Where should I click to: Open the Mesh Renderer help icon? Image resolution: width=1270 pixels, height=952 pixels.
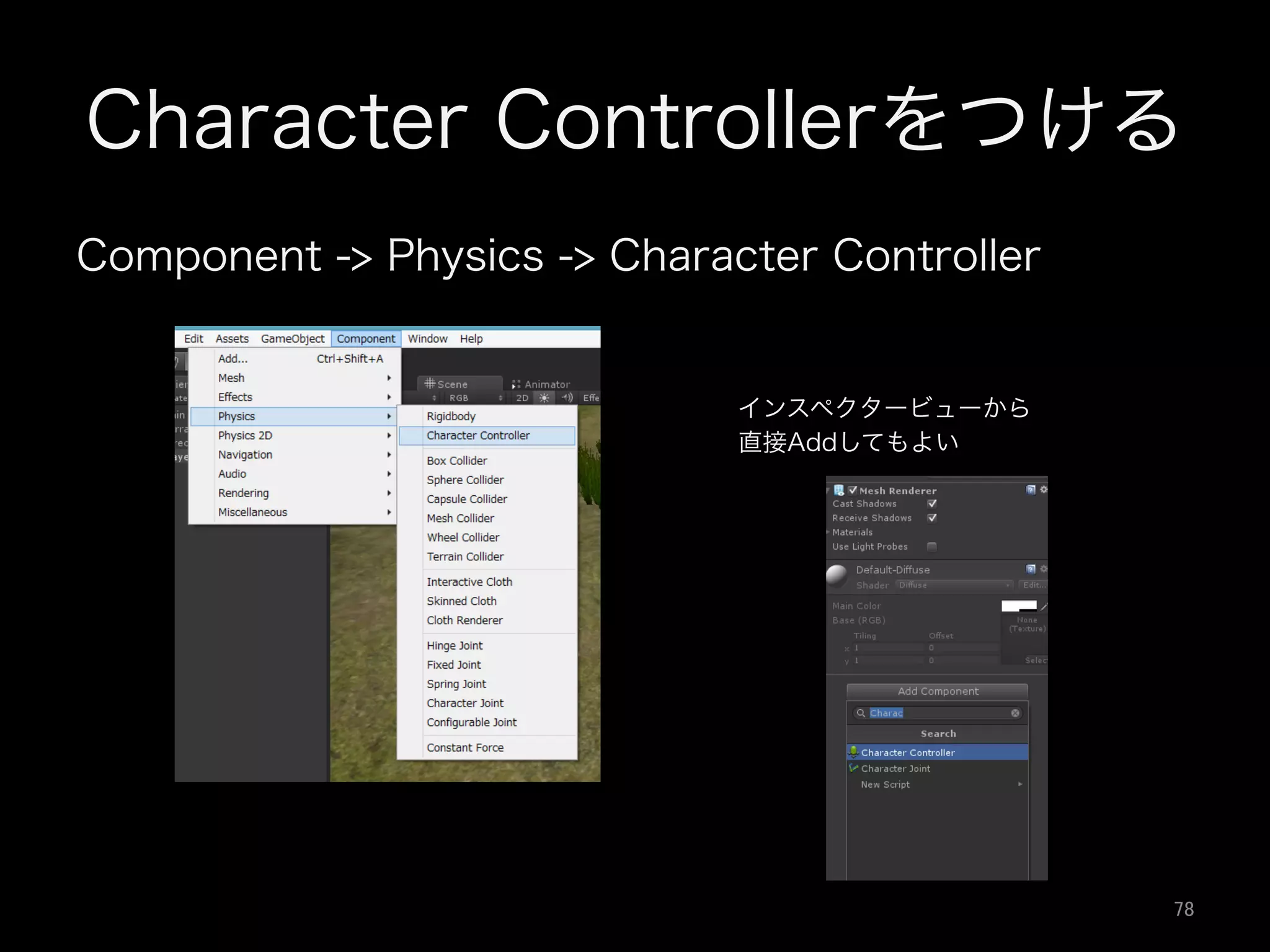1031,490
